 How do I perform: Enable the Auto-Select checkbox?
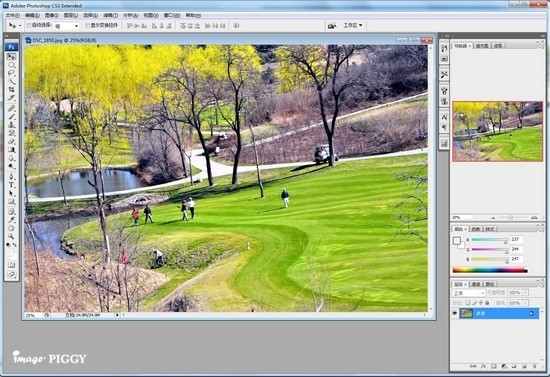pyautogui.click(x=29, y=25)
